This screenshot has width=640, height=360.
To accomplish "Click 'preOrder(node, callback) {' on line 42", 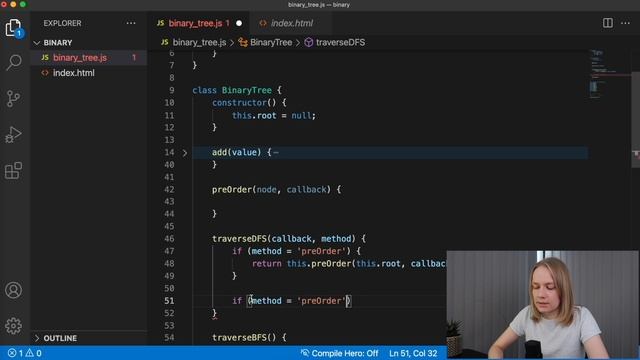I will pyautogui.click(x=276, y=189).
